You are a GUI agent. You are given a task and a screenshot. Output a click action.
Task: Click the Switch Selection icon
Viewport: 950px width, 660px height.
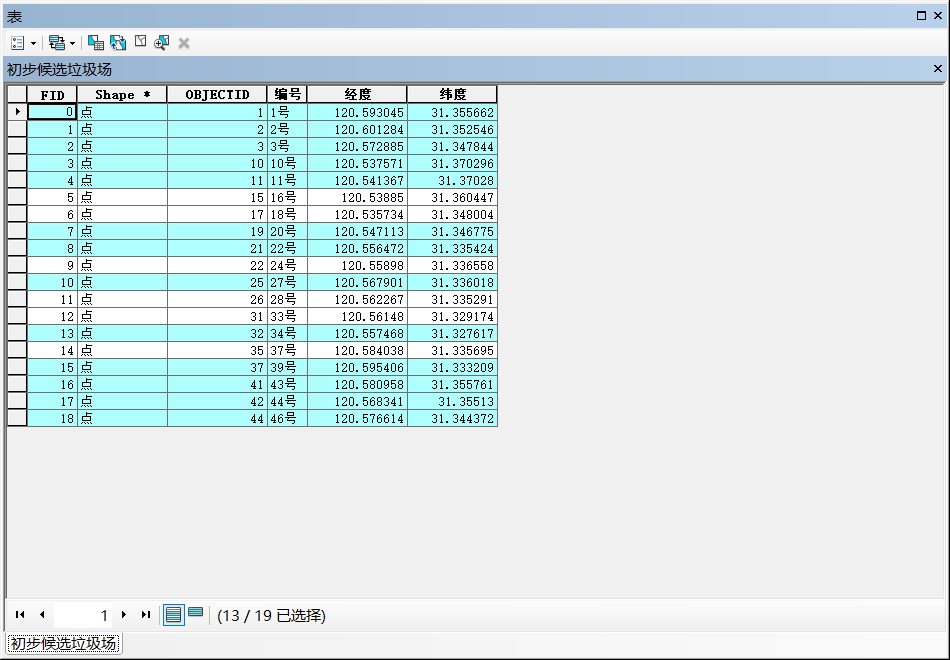pos(118,42)
